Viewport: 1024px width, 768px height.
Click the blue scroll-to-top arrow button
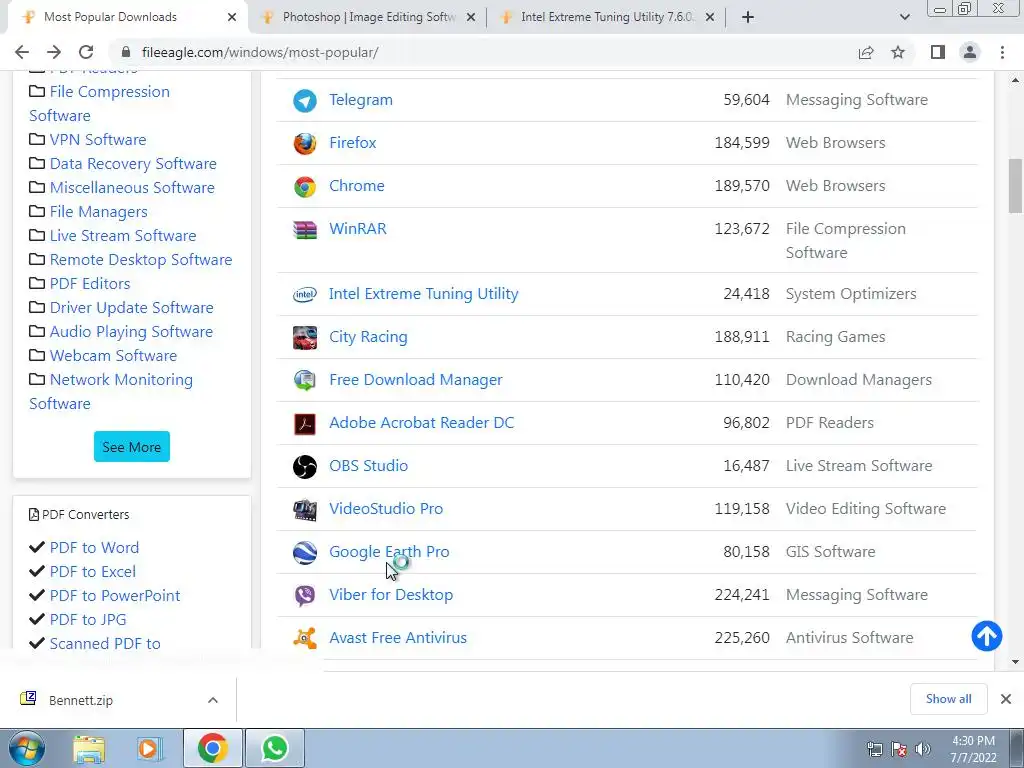pyautogui.click(x=986, y=636)
